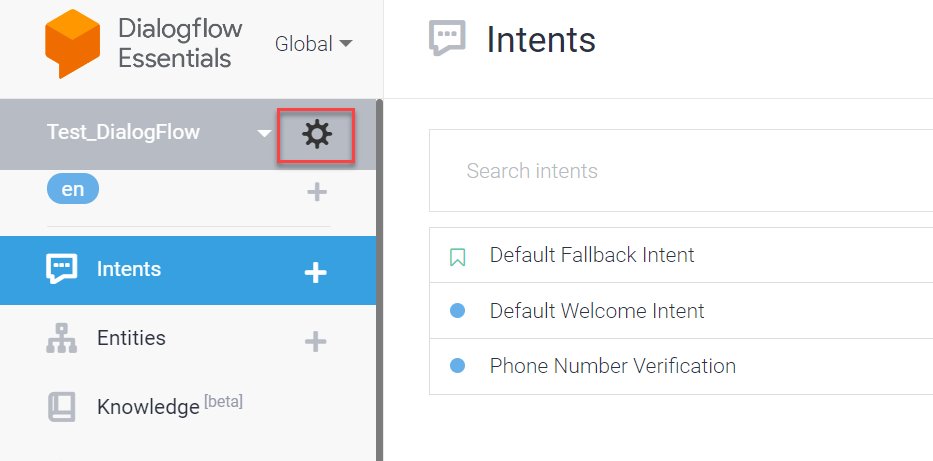Click the Knowledge book sidebar icon
This screenshot has width=933, height=461.
[62, 407]
